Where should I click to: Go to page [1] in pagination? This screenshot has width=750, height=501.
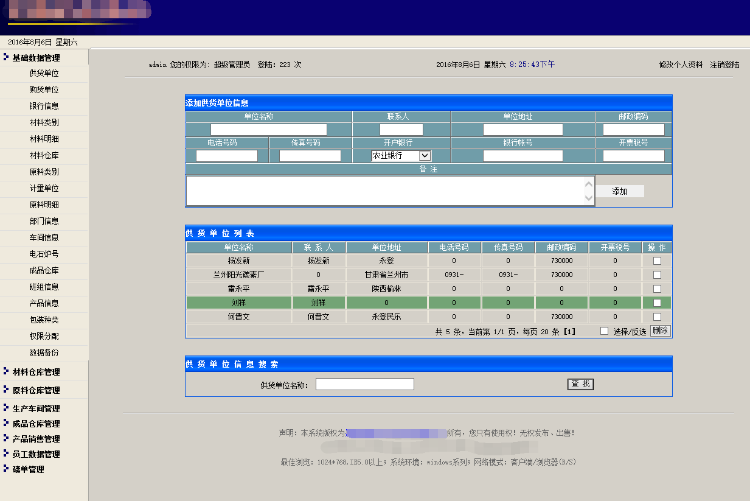pyautogui.click(x=569, y=331)
